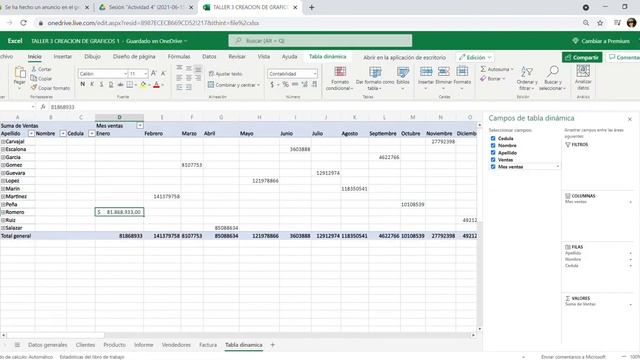
Task: Open the Mes ventas column filter dropdown
Action: (140, 125)
